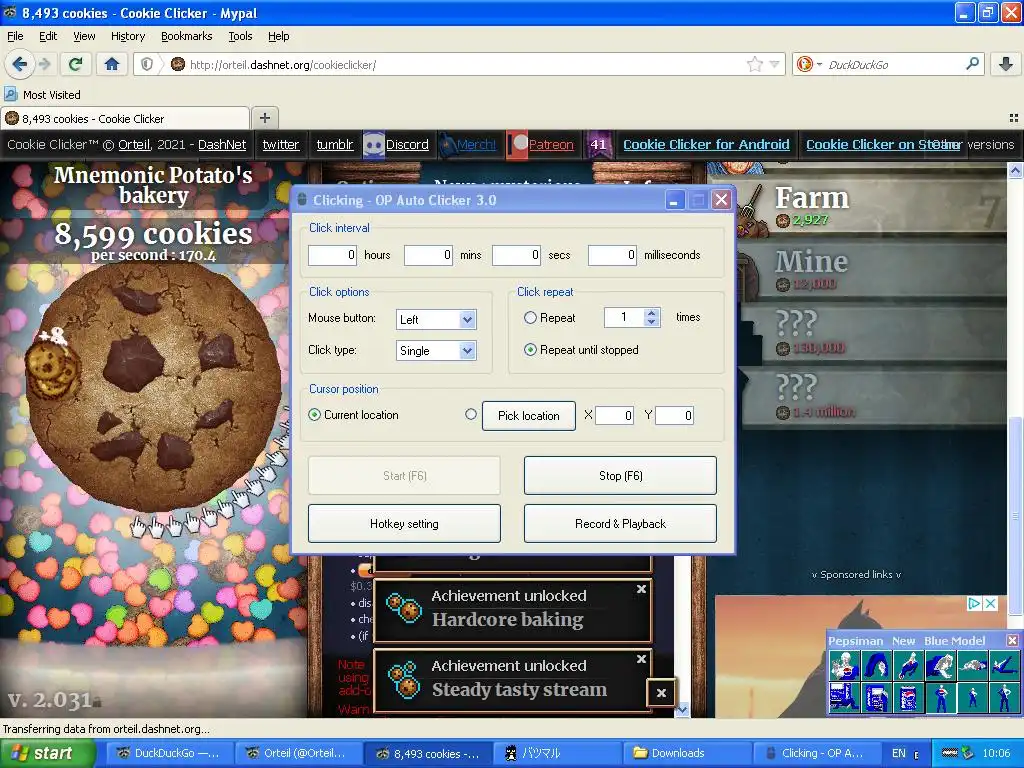Click the hours input field

[x=332, y=255]
